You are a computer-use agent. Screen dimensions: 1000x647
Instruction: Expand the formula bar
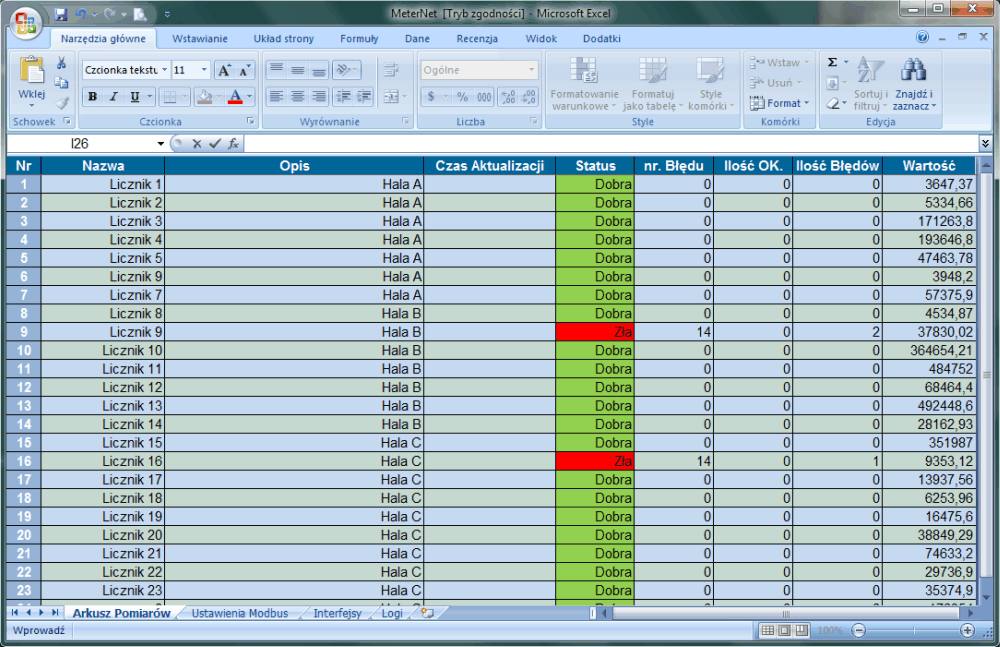[x=985, y=144]
